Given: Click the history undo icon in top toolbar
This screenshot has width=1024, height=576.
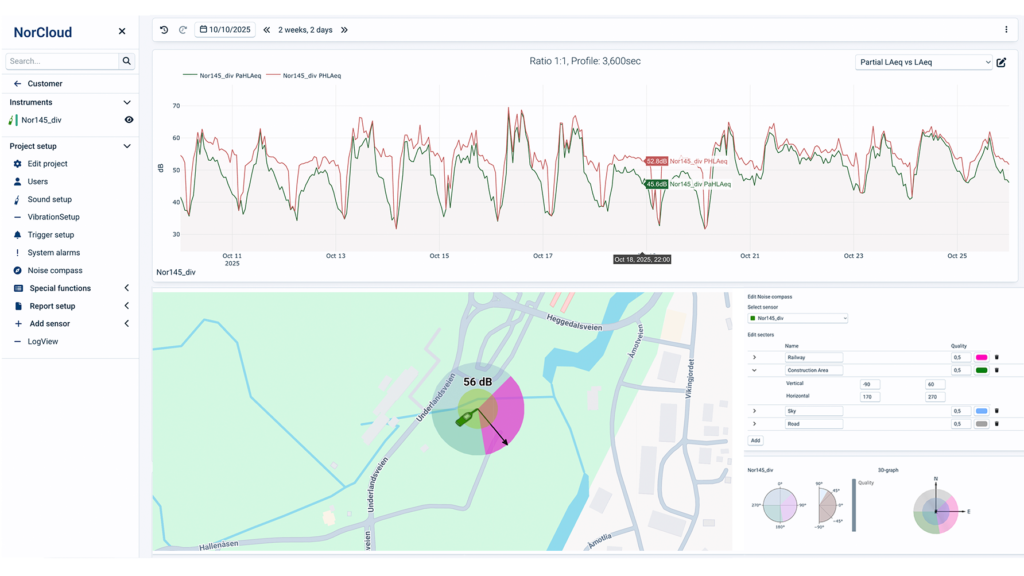Looking at the screenshot, I should pos(164,30).
